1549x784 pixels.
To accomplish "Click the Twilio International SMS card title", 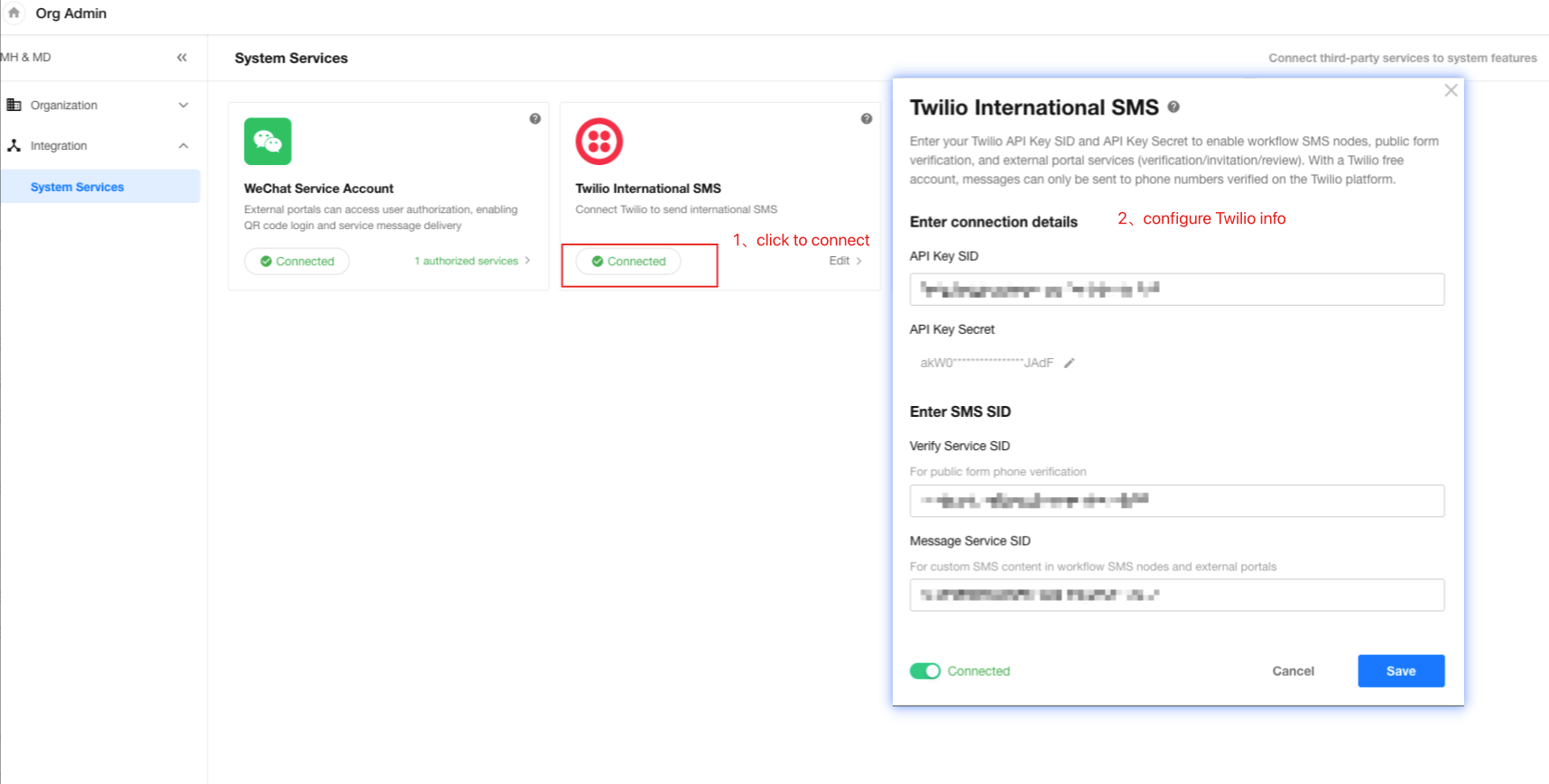I will click(x=648, y=189).
